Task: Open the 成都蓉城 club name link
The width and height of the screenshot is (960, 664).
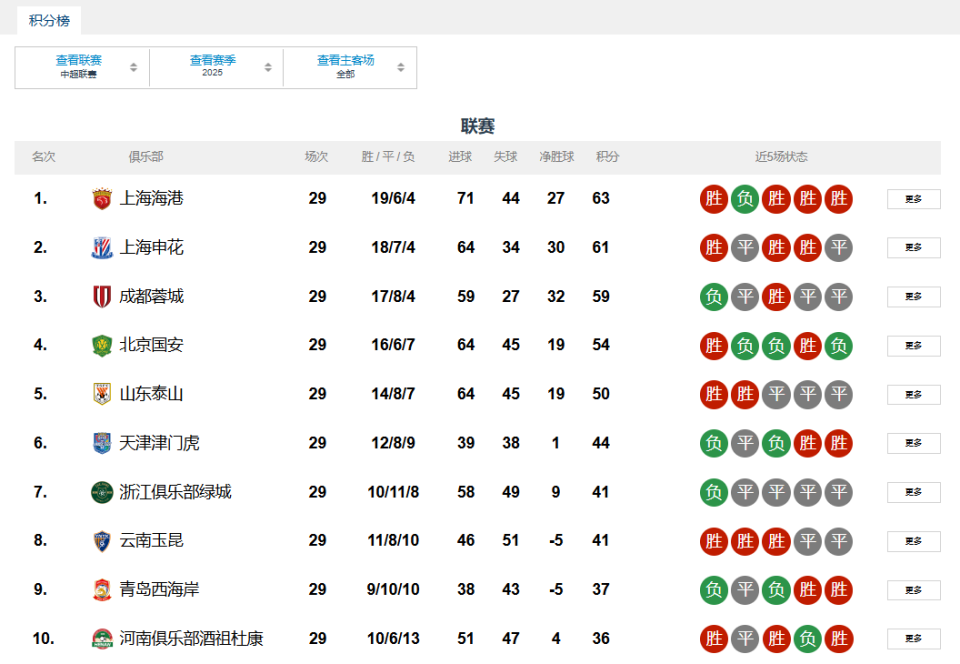Action: click(x=151, y=296)
